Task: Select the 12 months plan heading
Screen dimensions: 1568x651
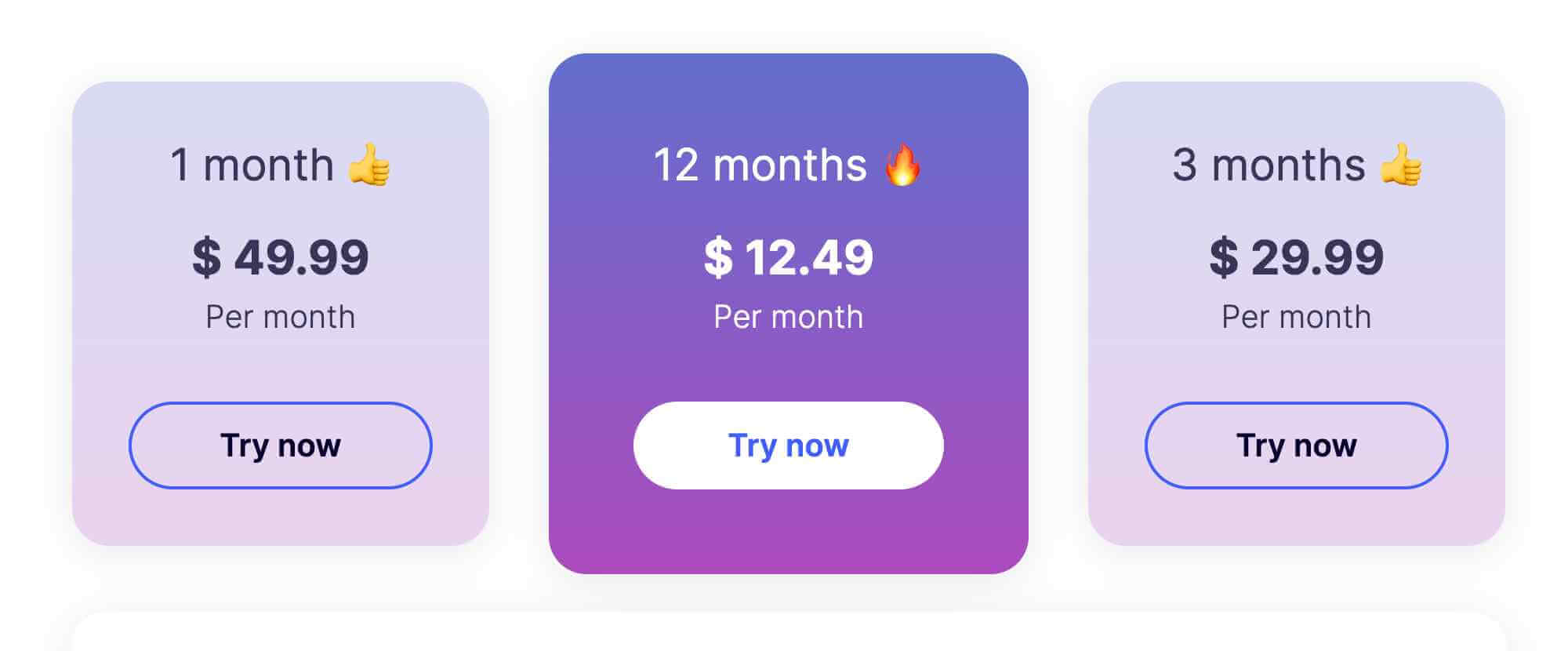Action: (788, 165)
